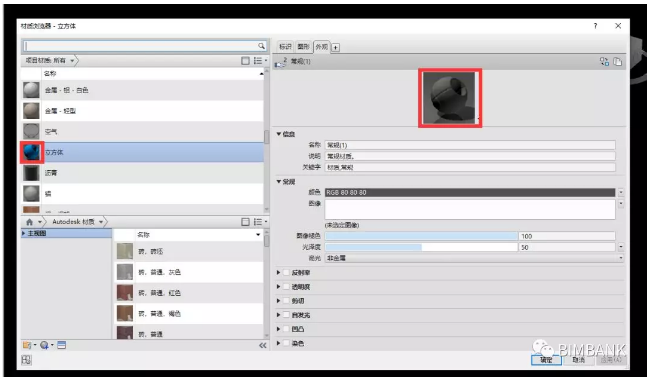Enable the 反射率 checkbox
This screenshot has height=379, width=653.
287,273
